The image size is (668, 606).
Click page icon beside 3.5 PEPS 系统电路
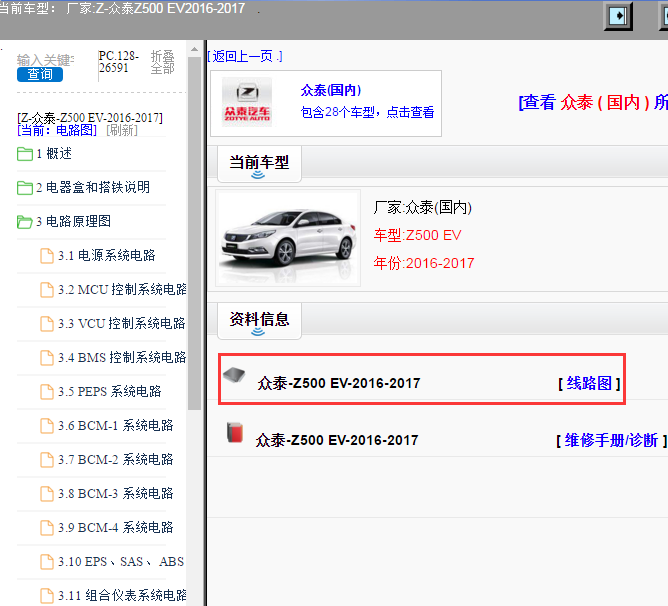pyautogui.click(x=47, y=392)
